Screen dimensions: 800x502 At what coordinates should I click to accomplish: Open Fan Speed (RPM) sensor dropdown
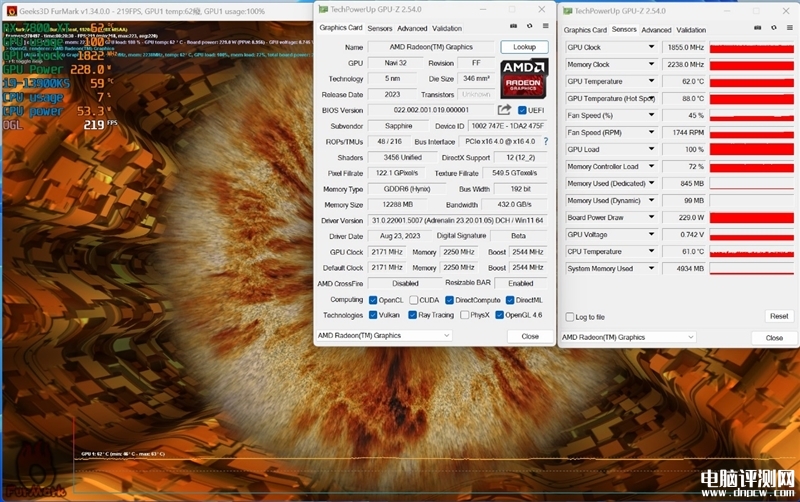click(652, 132)
